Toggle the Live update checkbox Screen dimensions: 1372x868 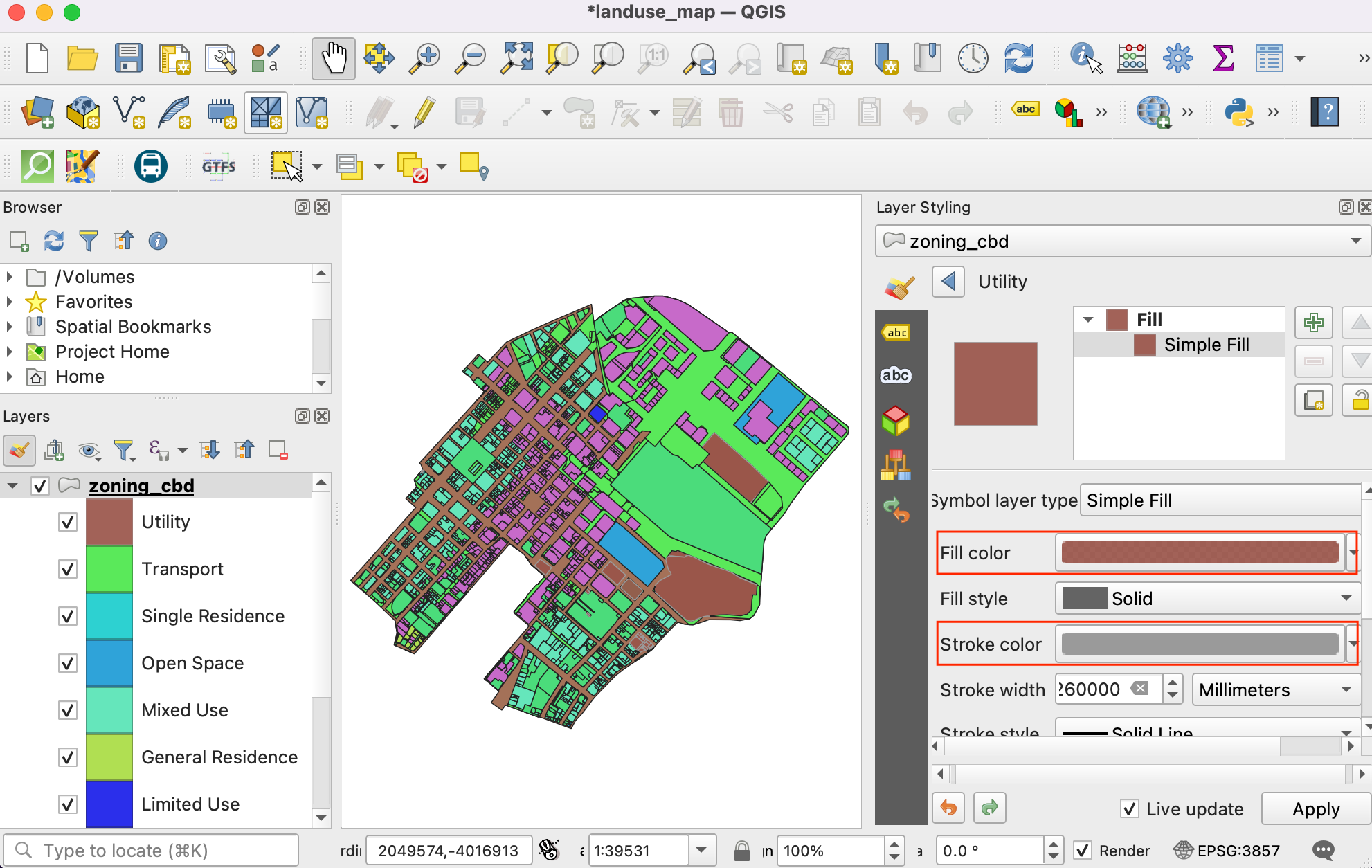[x=1130, y=808]
